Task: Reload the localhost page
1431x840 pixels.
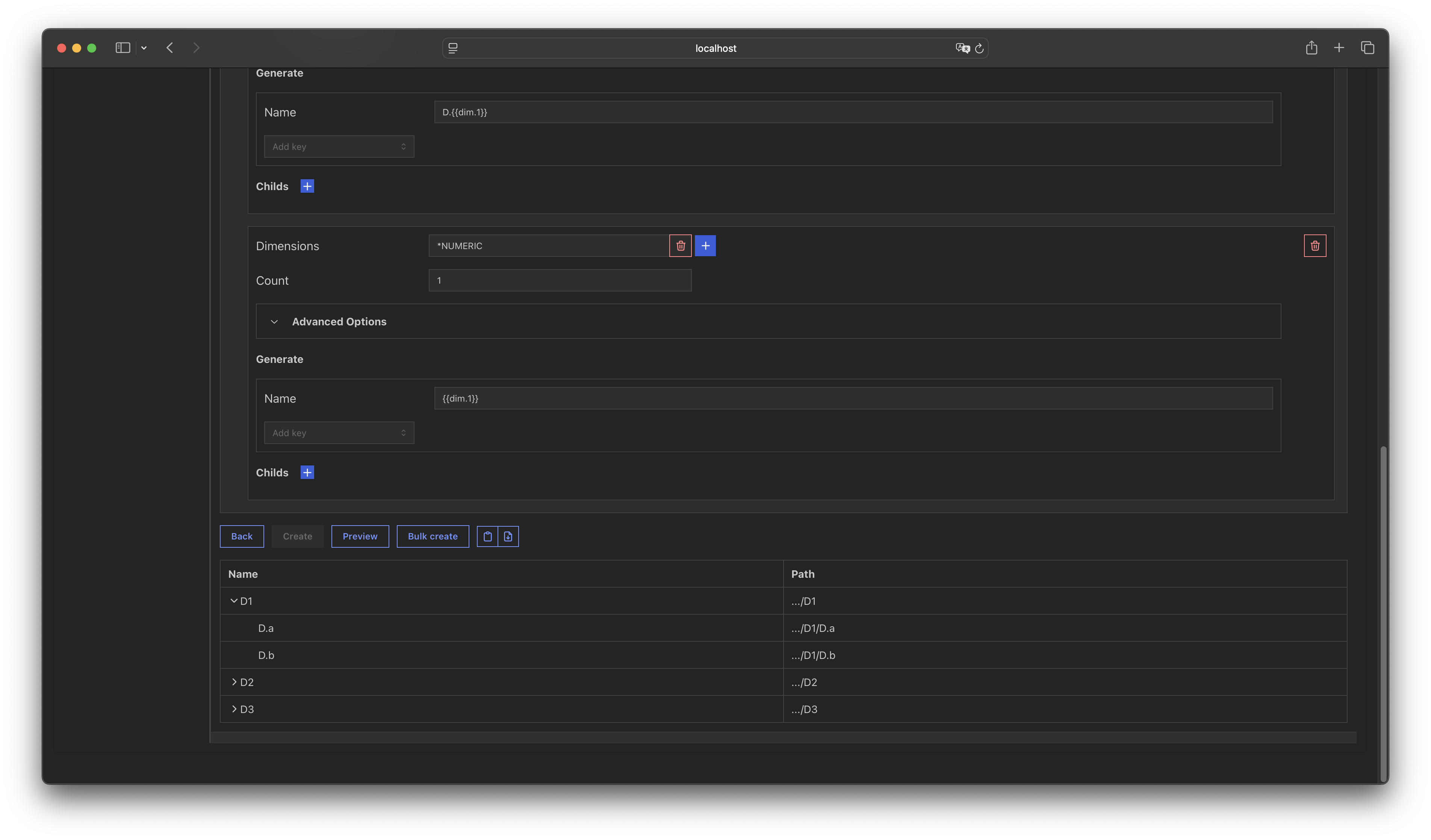Action: coord(979,48)
